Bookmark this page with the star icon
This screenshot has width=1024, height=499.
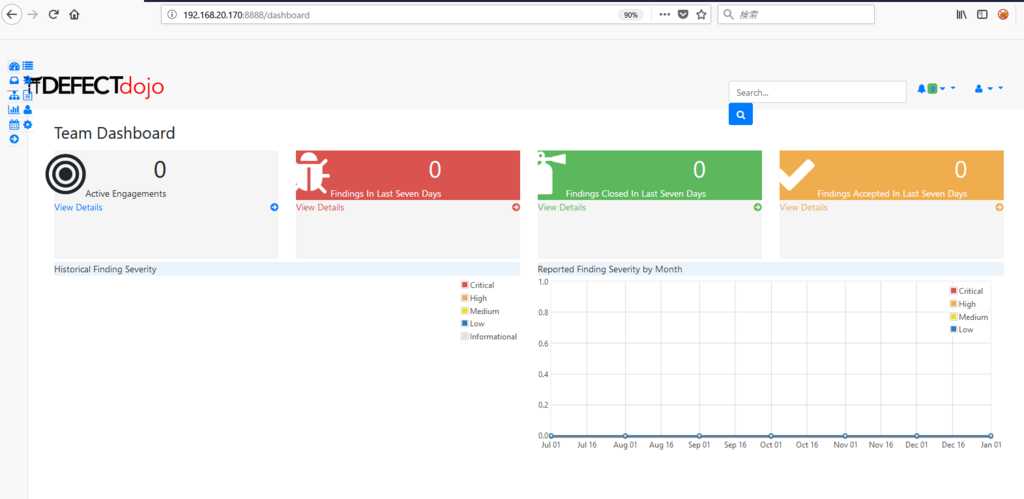click(701, 14)
